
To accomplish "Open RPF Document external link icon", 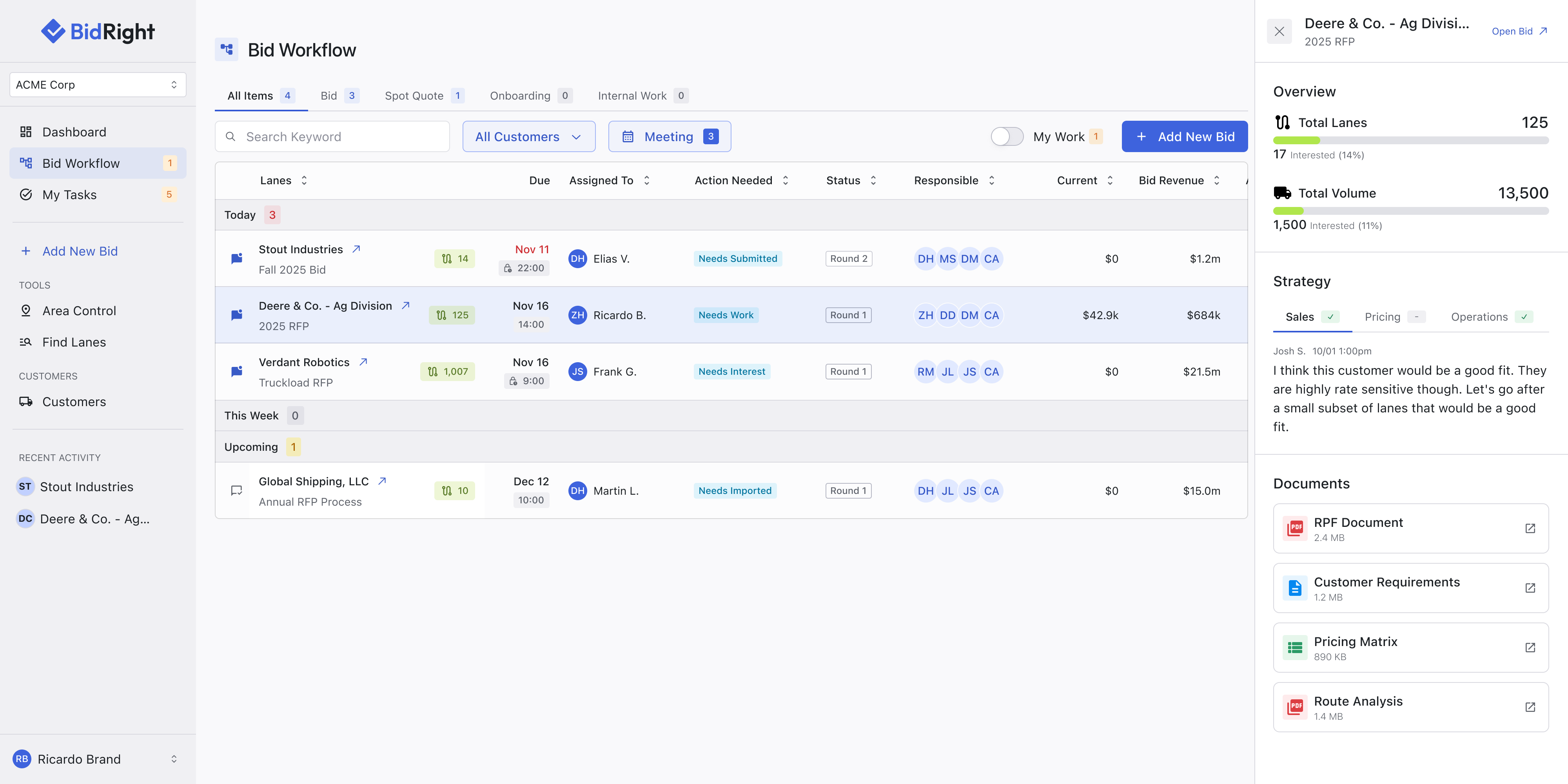I will click(x=1530, y=528).
